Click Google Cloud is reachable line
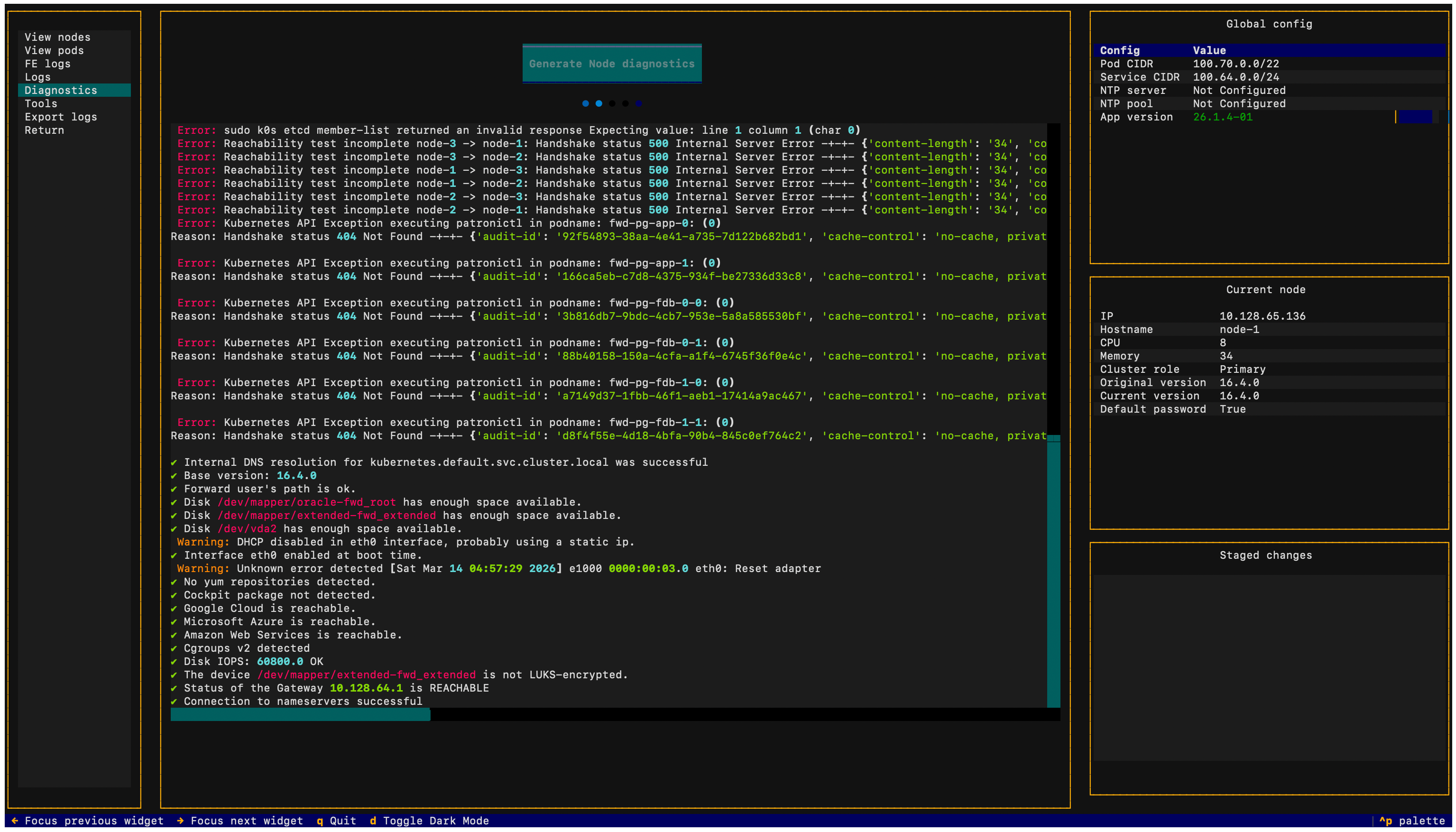 pos(263,608)
